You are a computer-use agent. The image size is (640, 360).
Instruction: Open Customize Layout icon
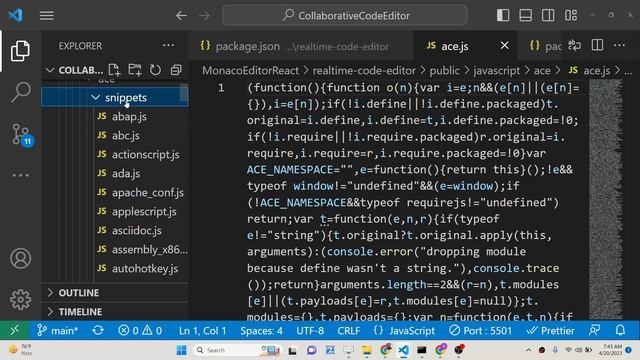(571, 16)
